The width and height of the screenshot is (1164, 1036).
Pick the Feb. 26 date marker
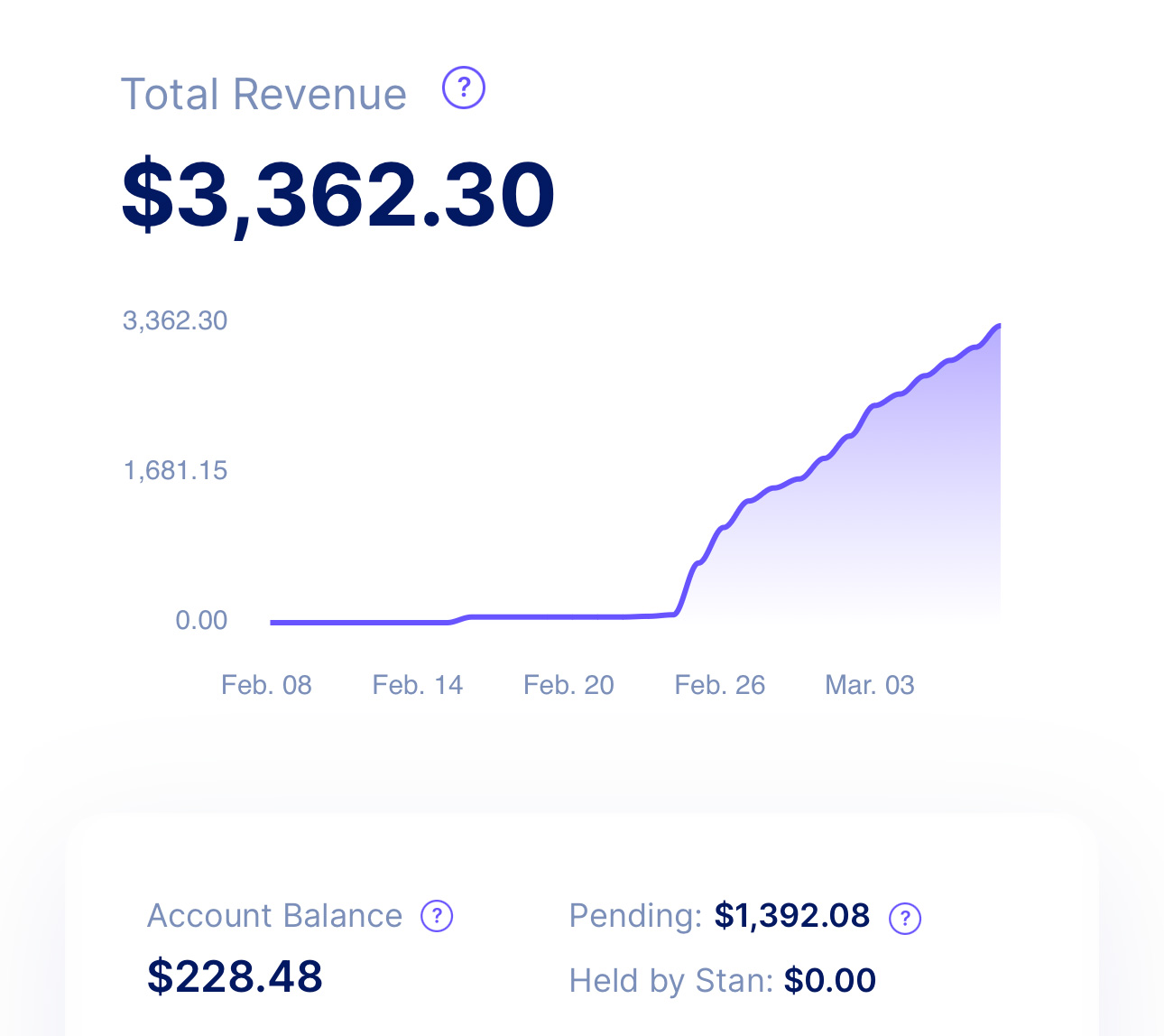(x=719, y=685)
